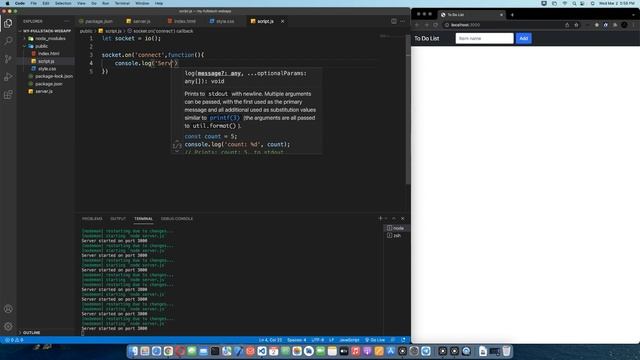
Task: Select script.js in the Explorer tree
Action: [x=45, y=61]
